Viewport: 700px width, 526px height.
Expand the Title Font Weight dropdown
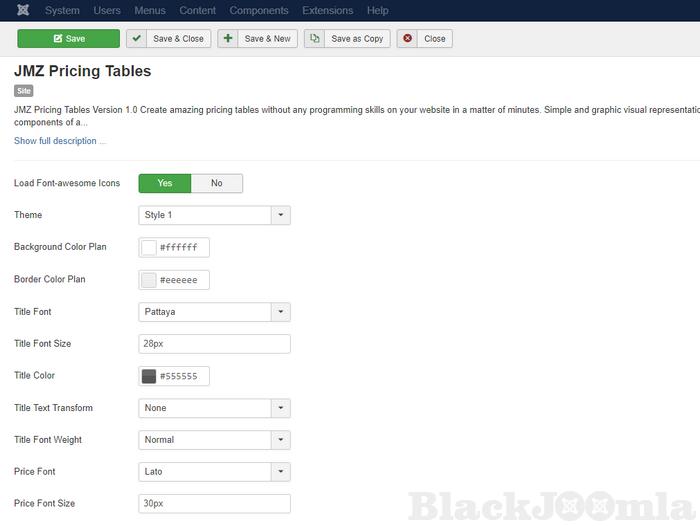point(281,440)
